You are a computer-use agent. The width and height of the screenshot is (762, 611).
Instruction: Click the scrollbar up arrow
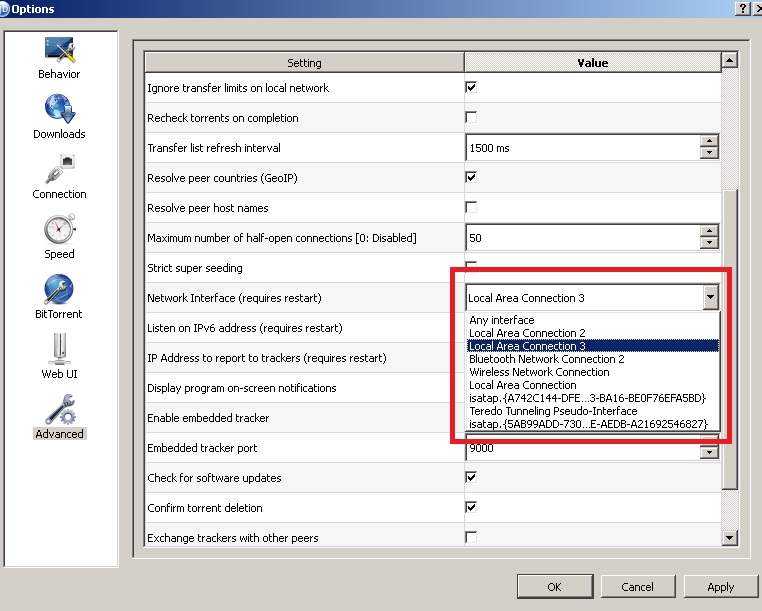[x=729, y=60]
